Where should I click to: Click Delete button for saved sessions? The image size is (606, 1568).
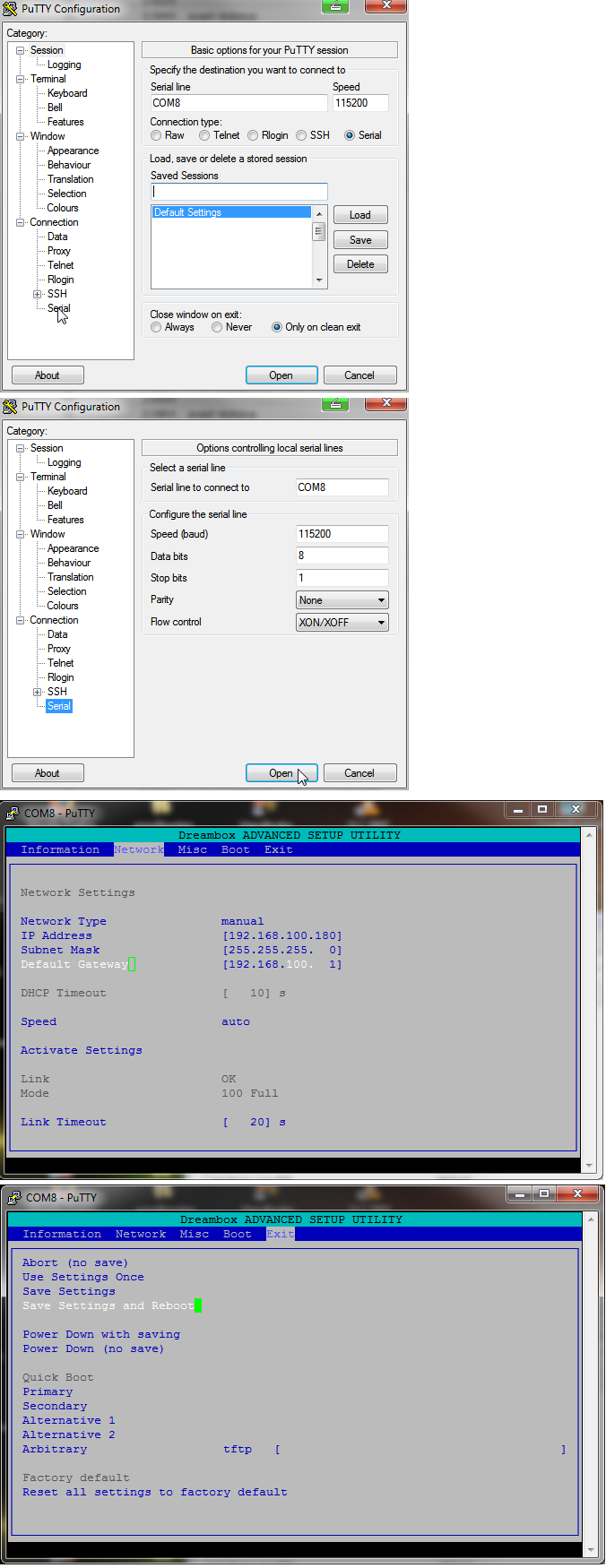(x=360, y=264)
